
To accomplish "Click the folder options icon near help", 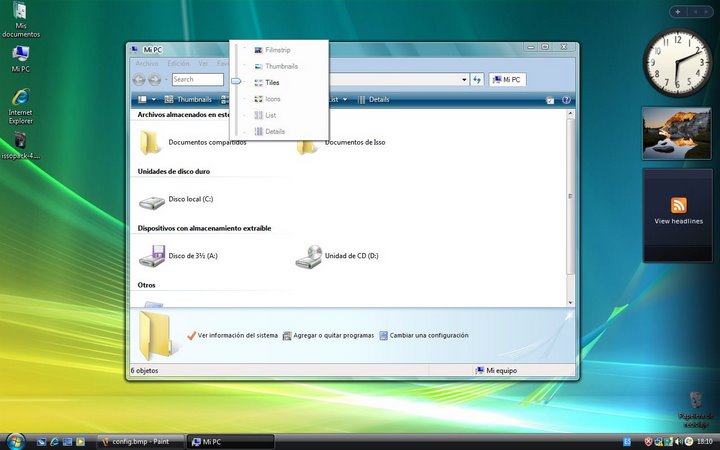I will (x=550, y=100).
